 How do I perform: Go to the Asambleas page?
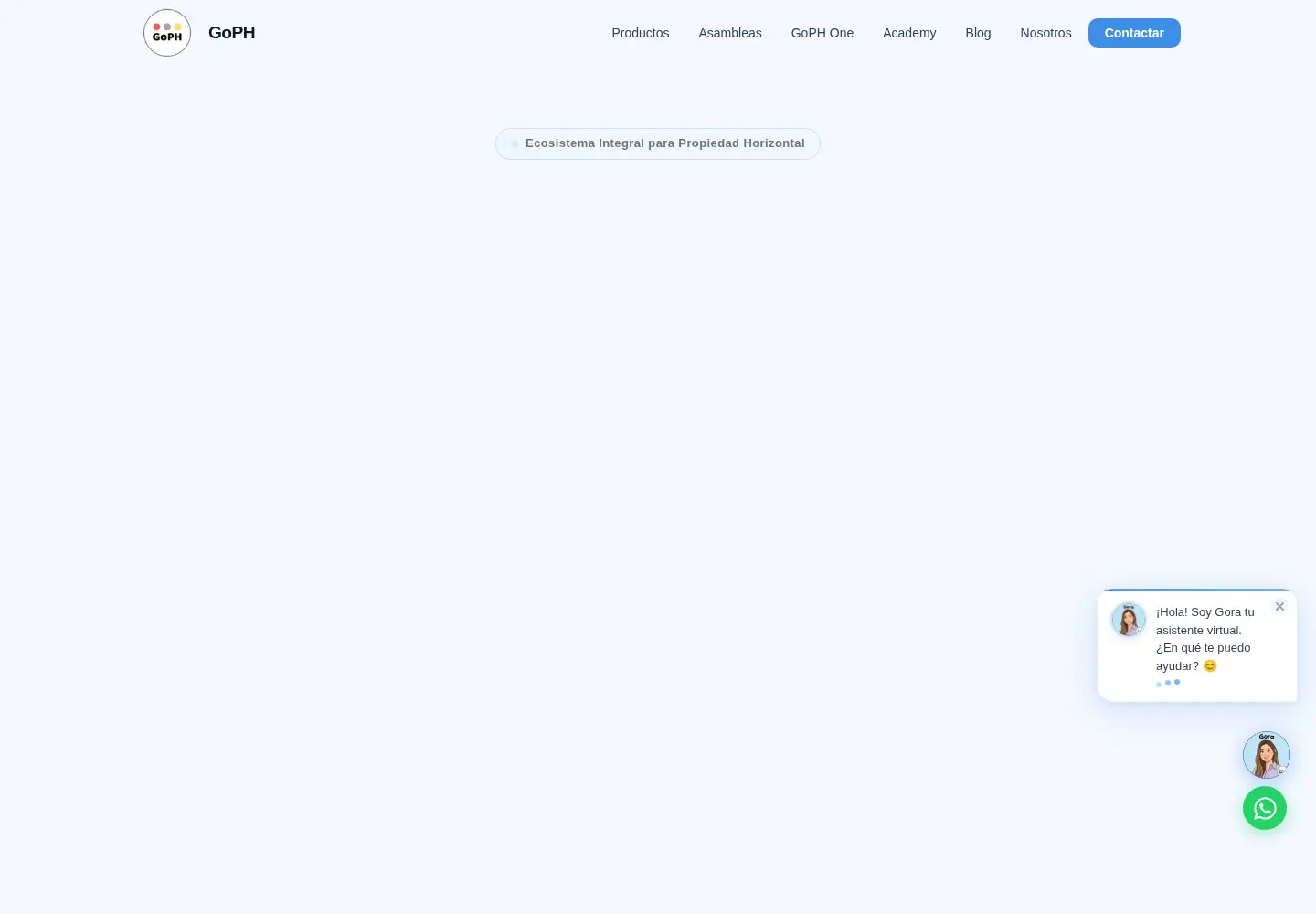(x=730, y=33)
